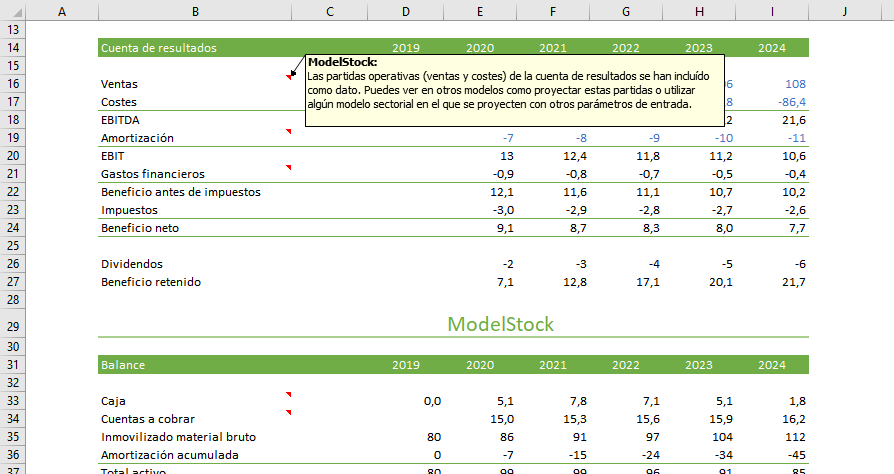Select the Beneficio retenido 2024 value 21,7
Viewport: 894px width, 474px height.
coord(772,282)
